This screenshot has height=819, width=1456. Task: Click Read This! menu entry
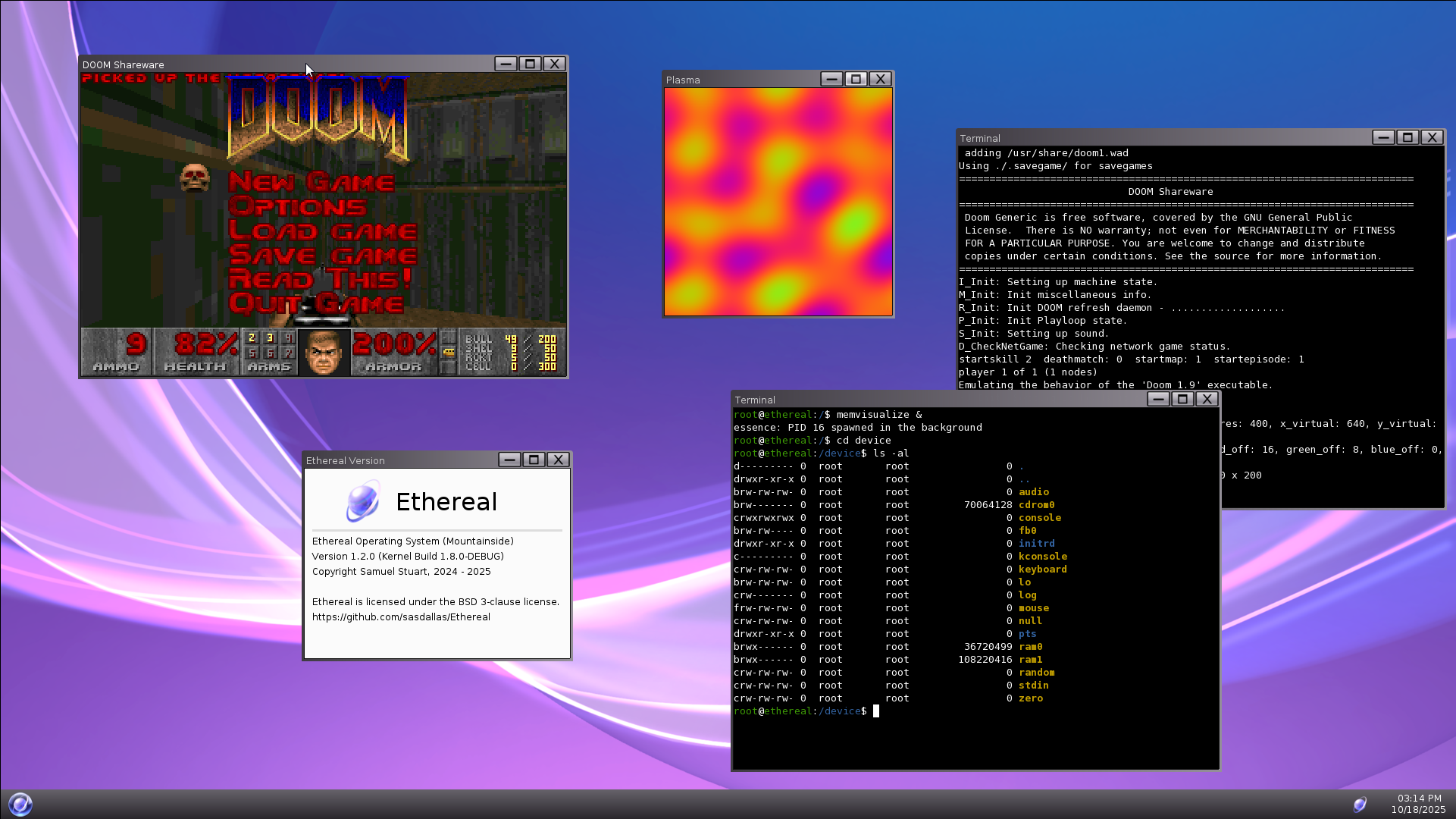tap(320, 279)
